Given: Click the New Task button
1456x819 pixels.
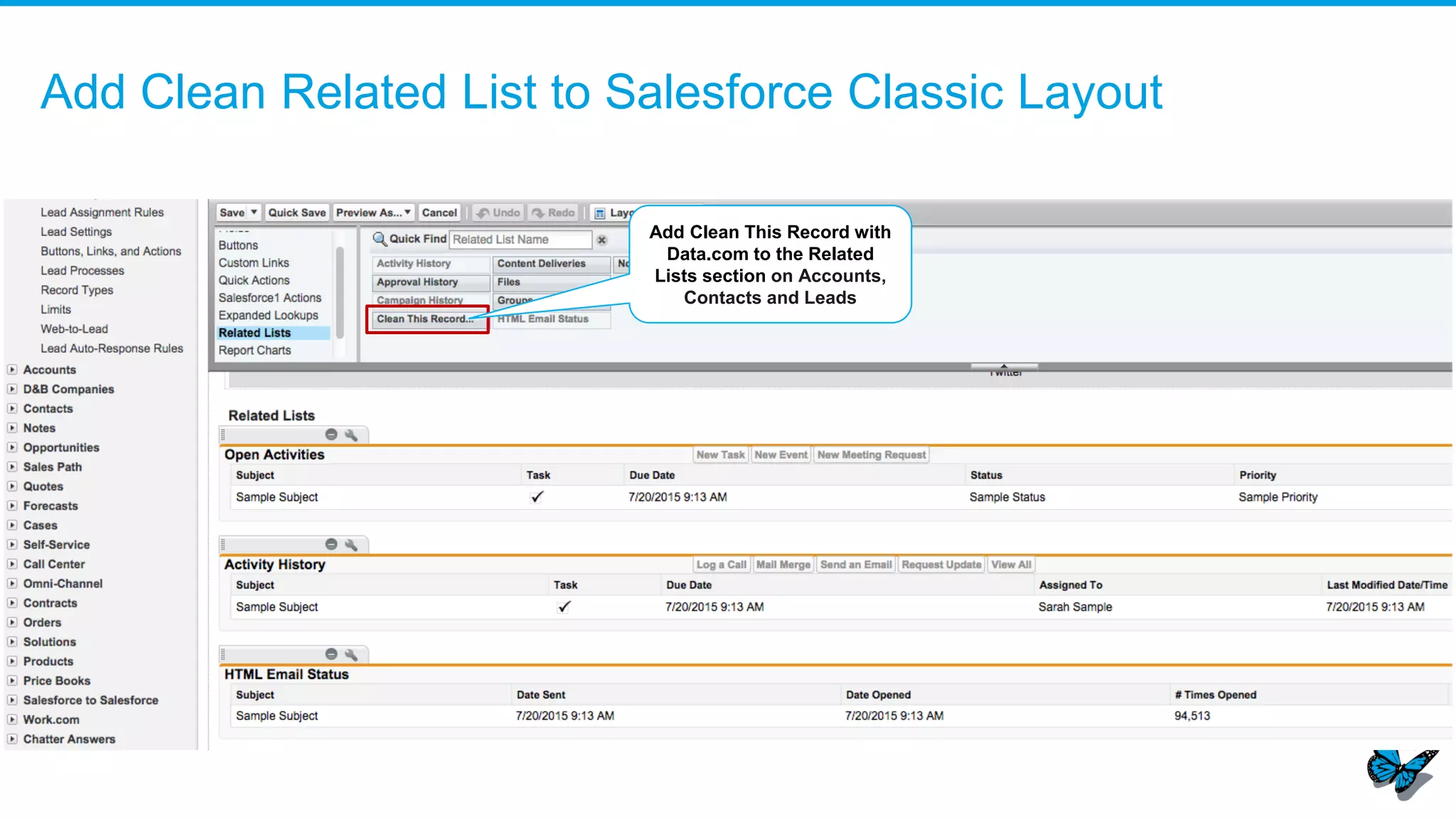Looking at the screenshot, I should pyautogui.click(x=720, y=455).
